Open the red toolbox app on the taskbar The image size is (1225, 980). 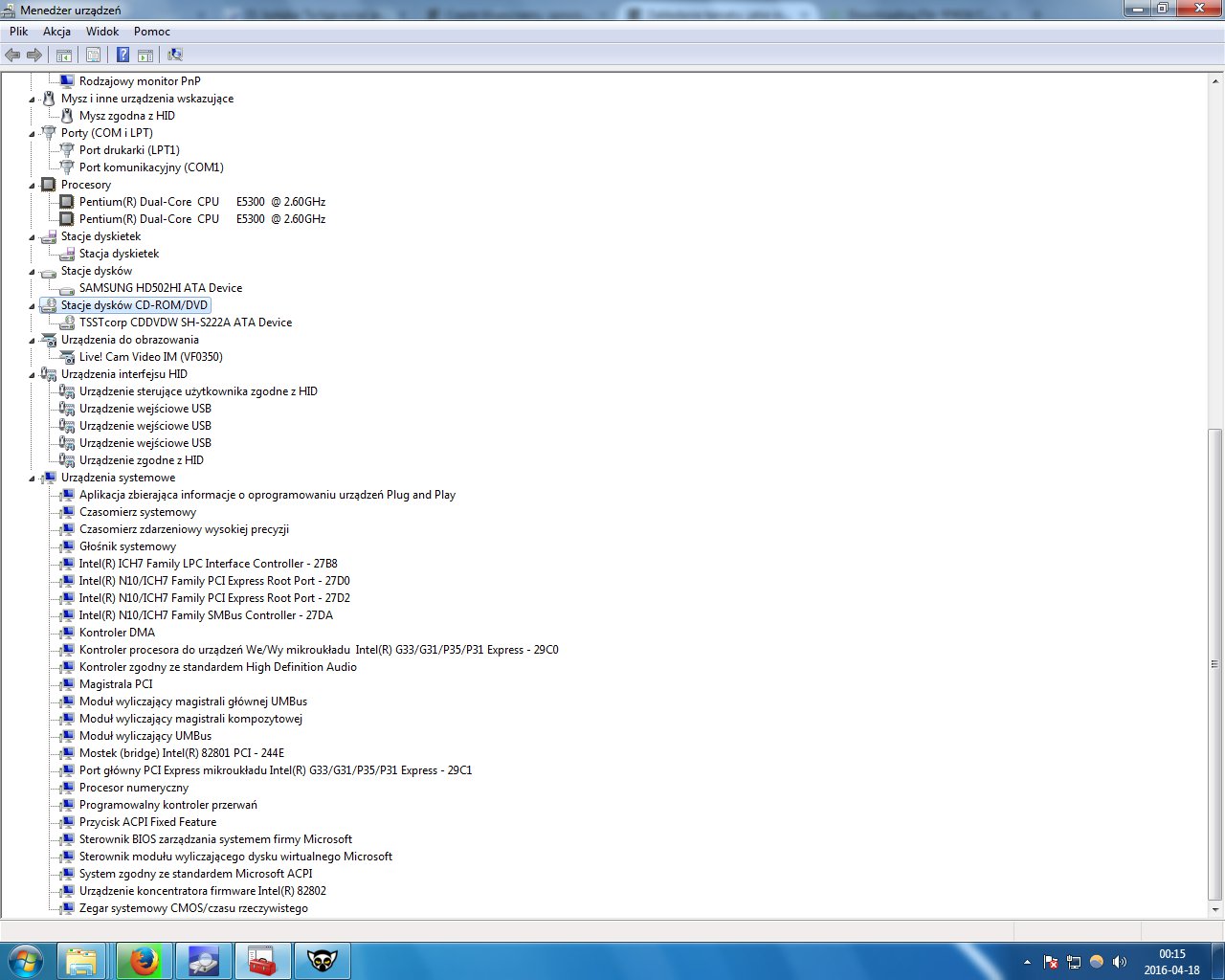coord(261,961)
